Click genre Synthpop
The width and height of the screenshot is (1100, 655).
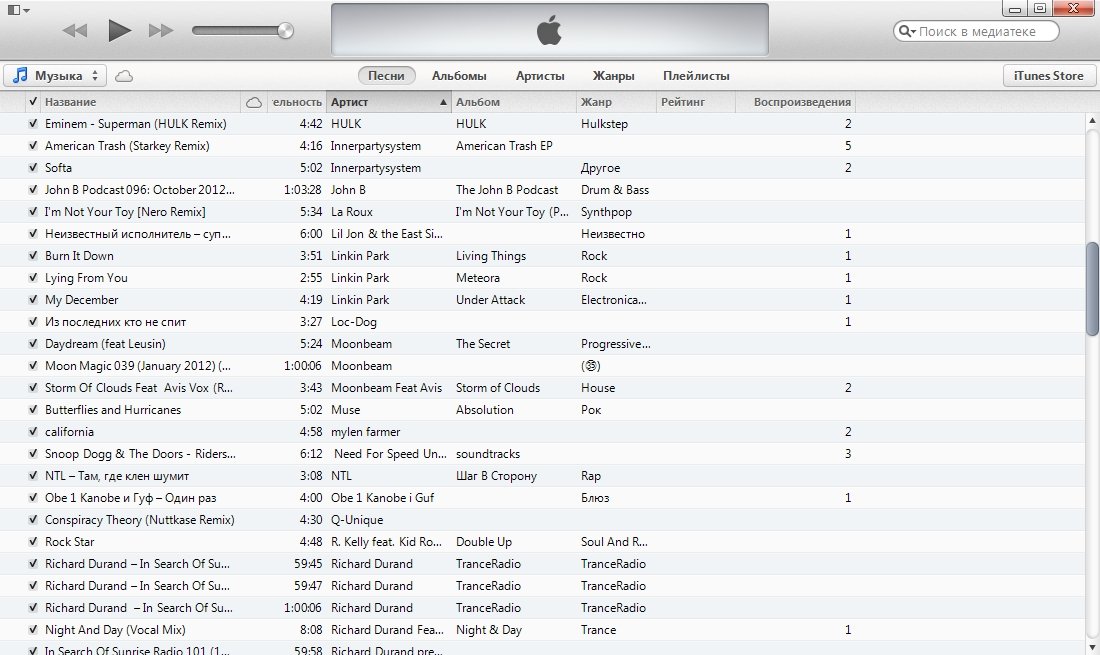pyautogui.click(x=606, y=212)
